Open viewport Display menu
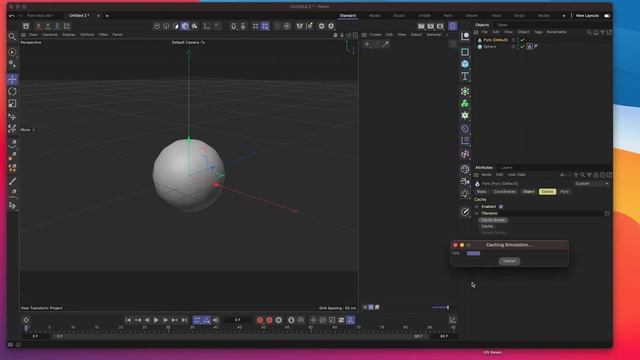This screenshot has height=360, width=640. (x=69, y=35)
